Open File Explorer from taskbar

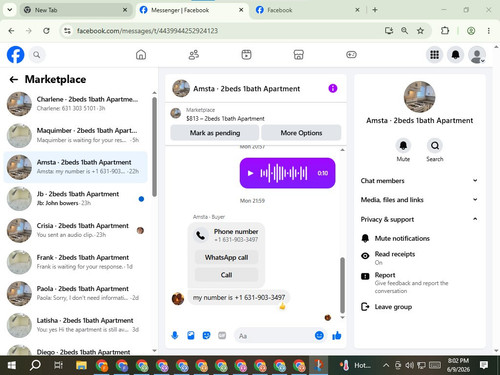(81, 365)
